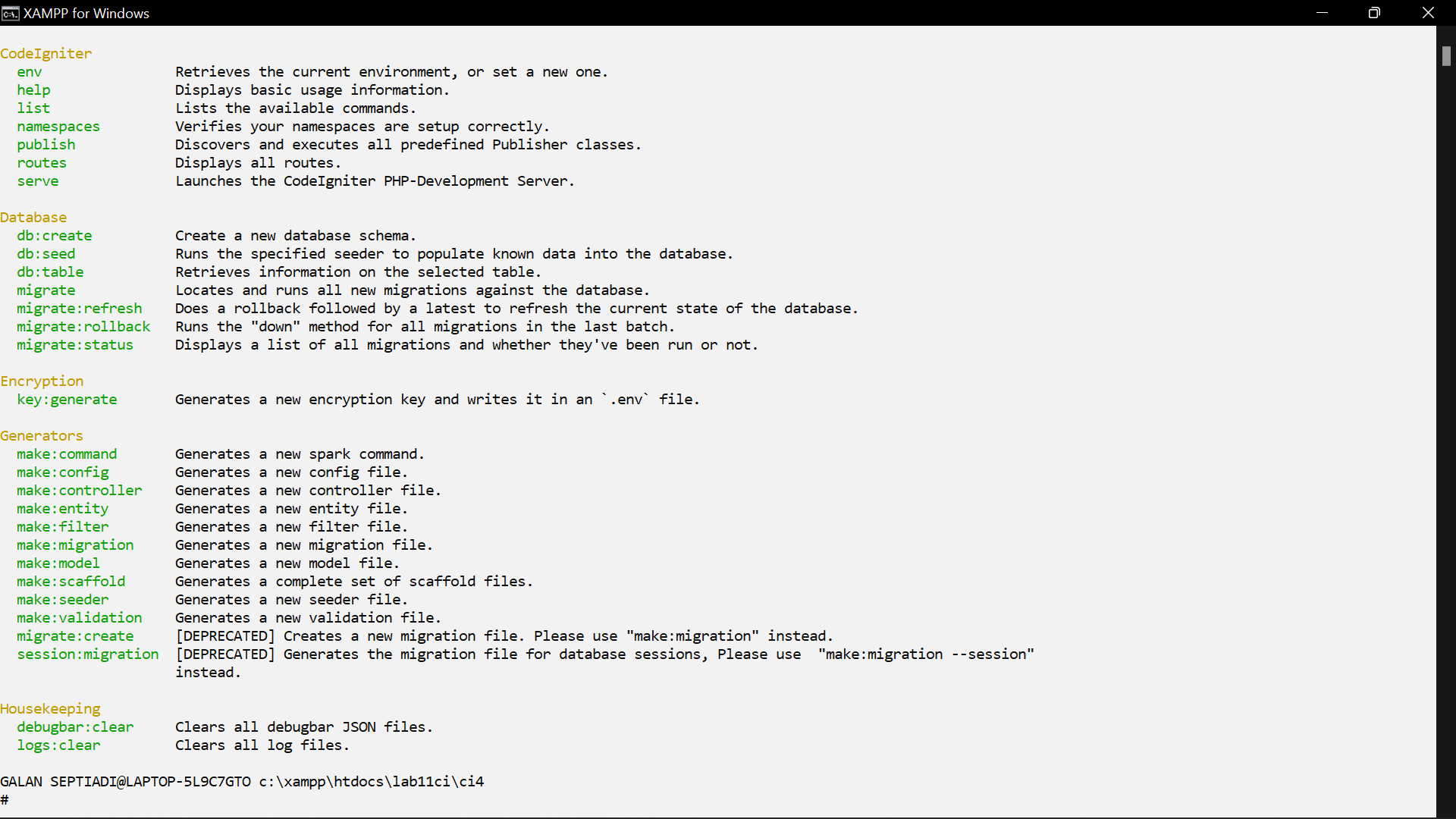The image size is (1456, 819).
Task: Click the minimize window icon
Action: (x=1323, y=13)
